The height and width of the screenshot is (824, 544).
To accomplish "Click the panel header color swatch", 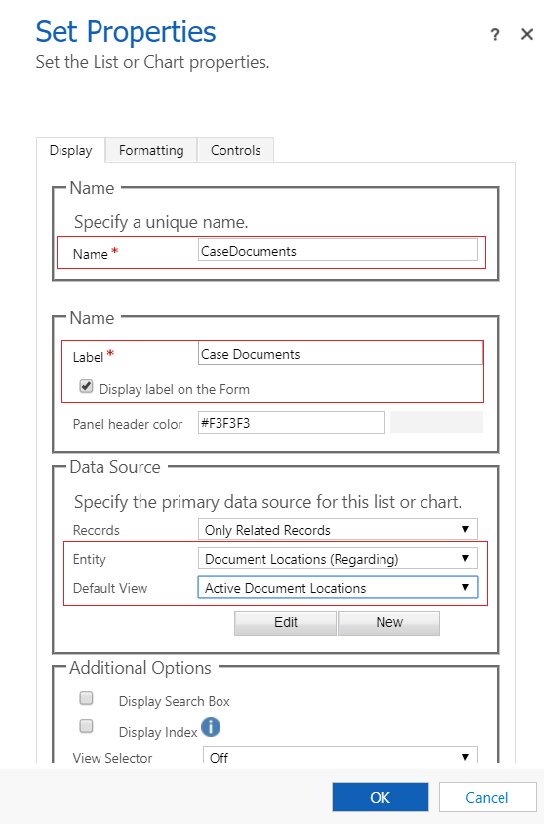I will [x=436, y=422].
